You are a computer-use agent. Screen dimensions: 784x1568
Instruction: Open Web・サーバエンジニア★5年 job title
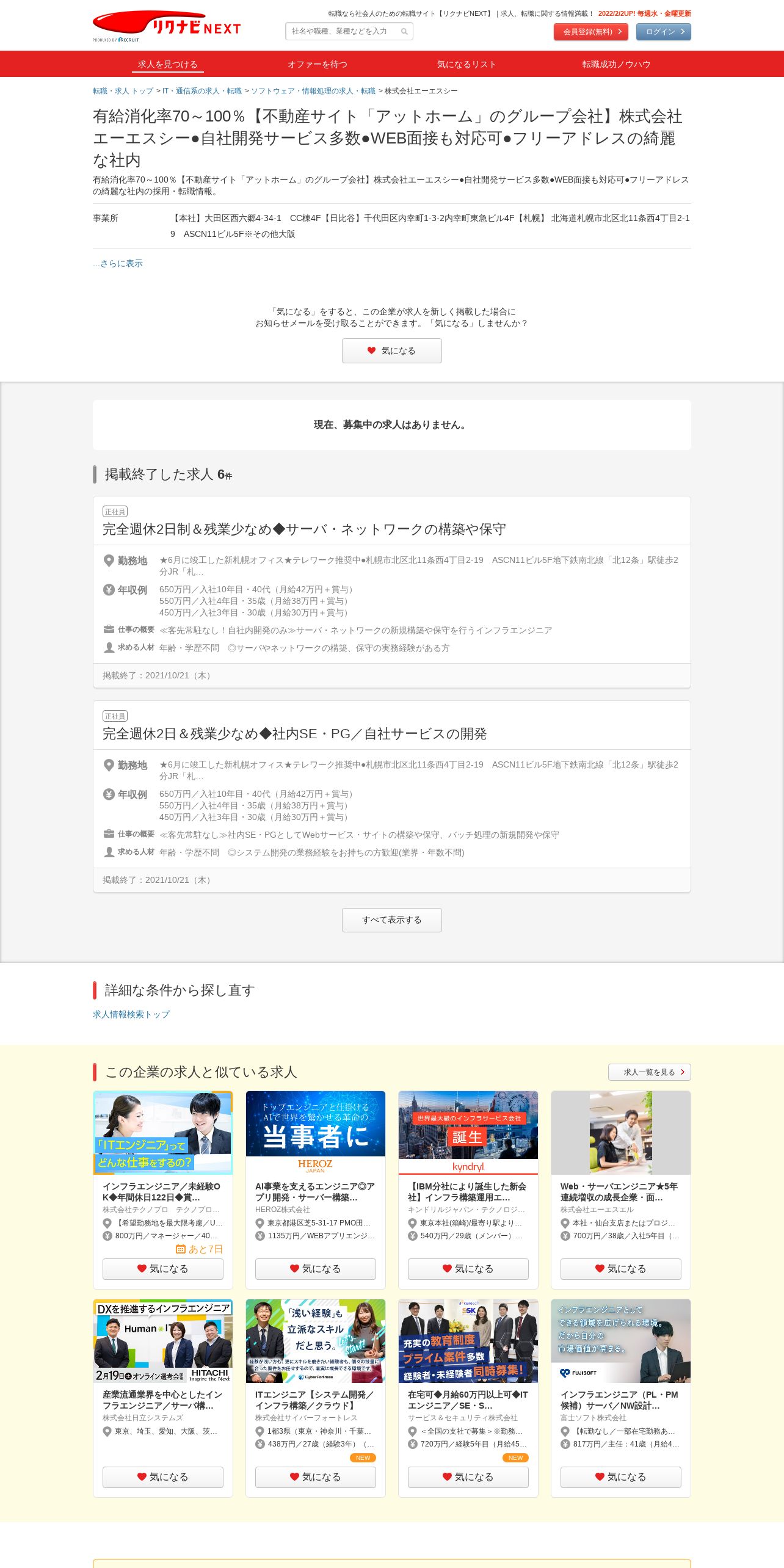(x=619, y=1192)
